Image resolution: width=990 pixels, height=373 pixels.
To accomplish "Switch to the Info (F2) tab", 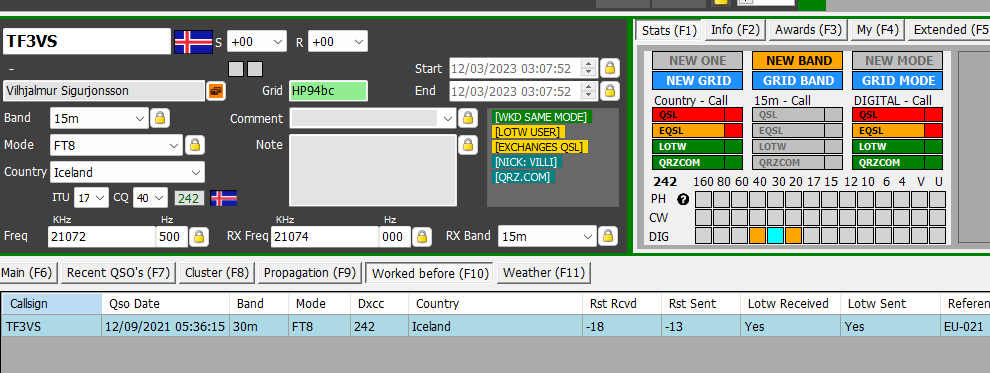I will [735, 29].
